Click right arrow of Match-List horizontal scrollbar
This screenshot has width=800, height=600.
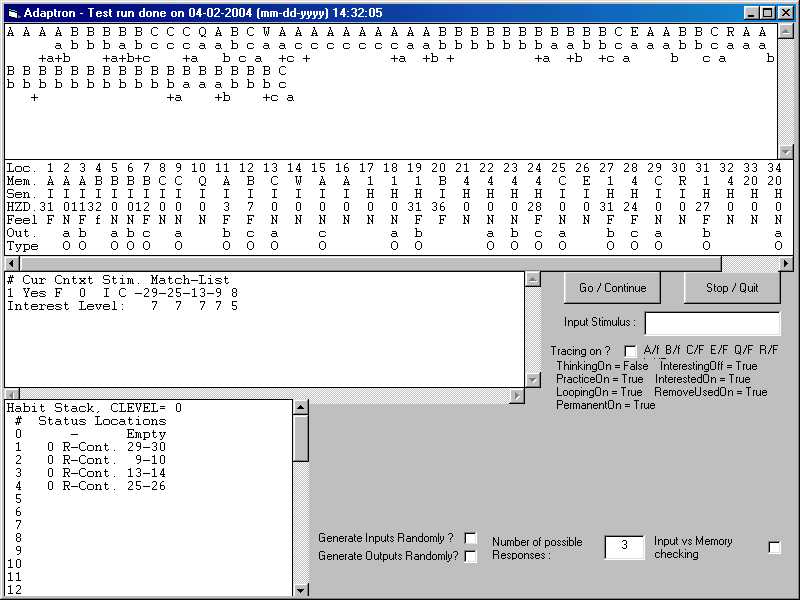(x=517, y=395)
